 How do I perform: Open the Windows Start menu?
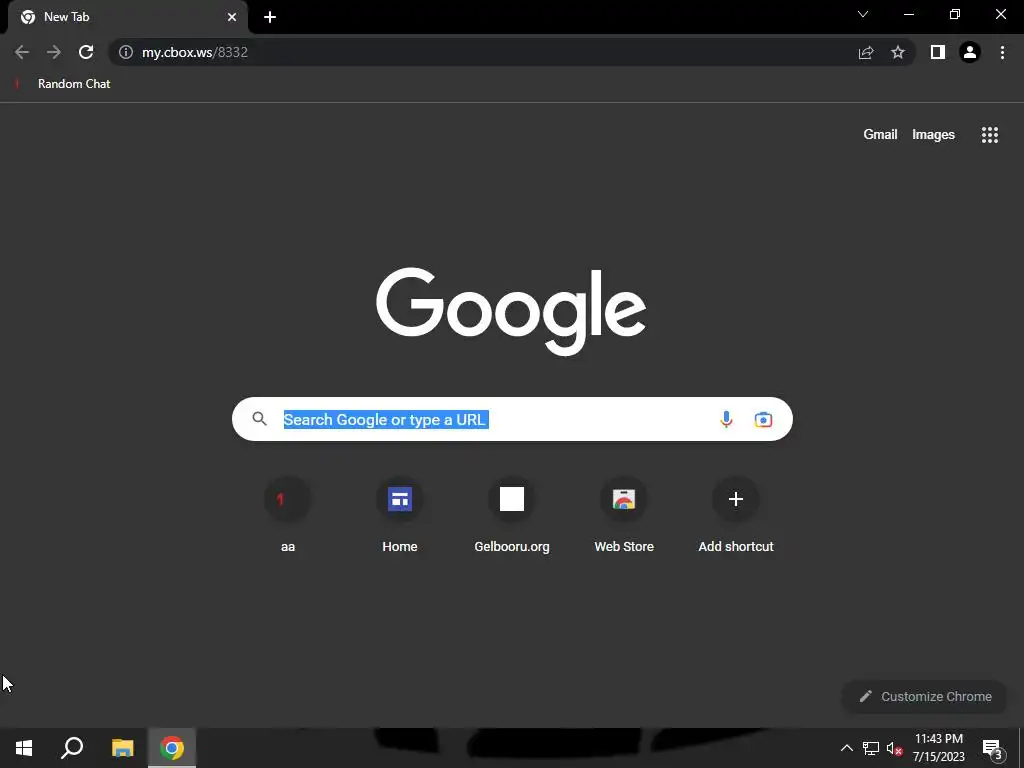click(24, 748)
